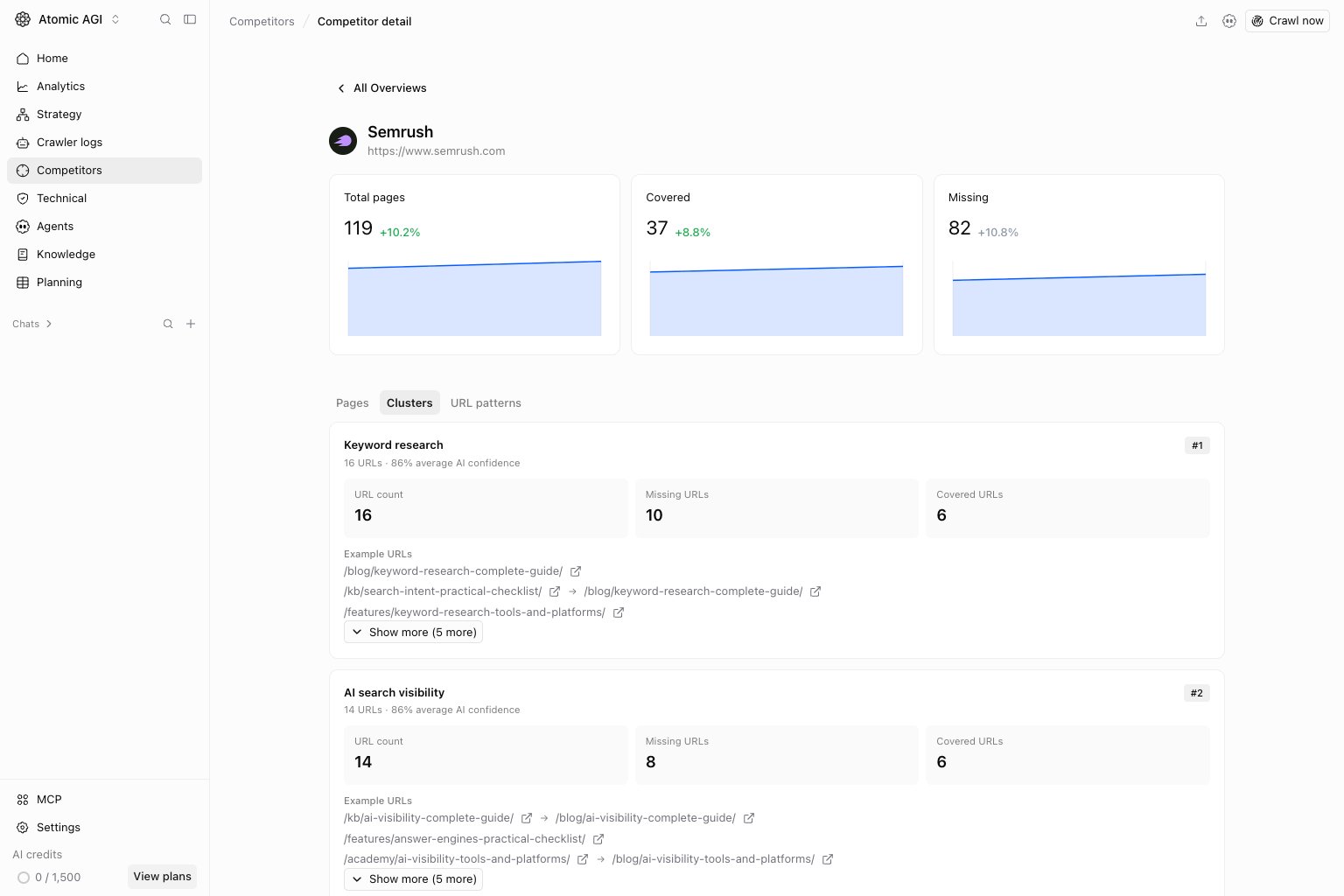Open external link for /academy/ai-visibility-tools-and-platforms/

tap(583, 859)
